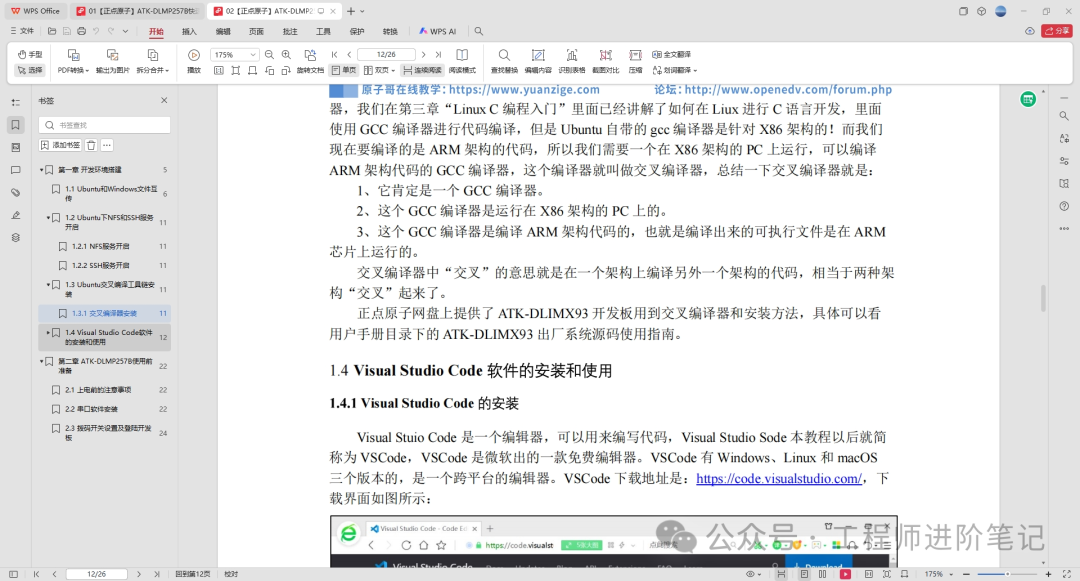The image size is (1080, 581).
Task: Toggle the Select (选择) tool mode
Action: 30,70
